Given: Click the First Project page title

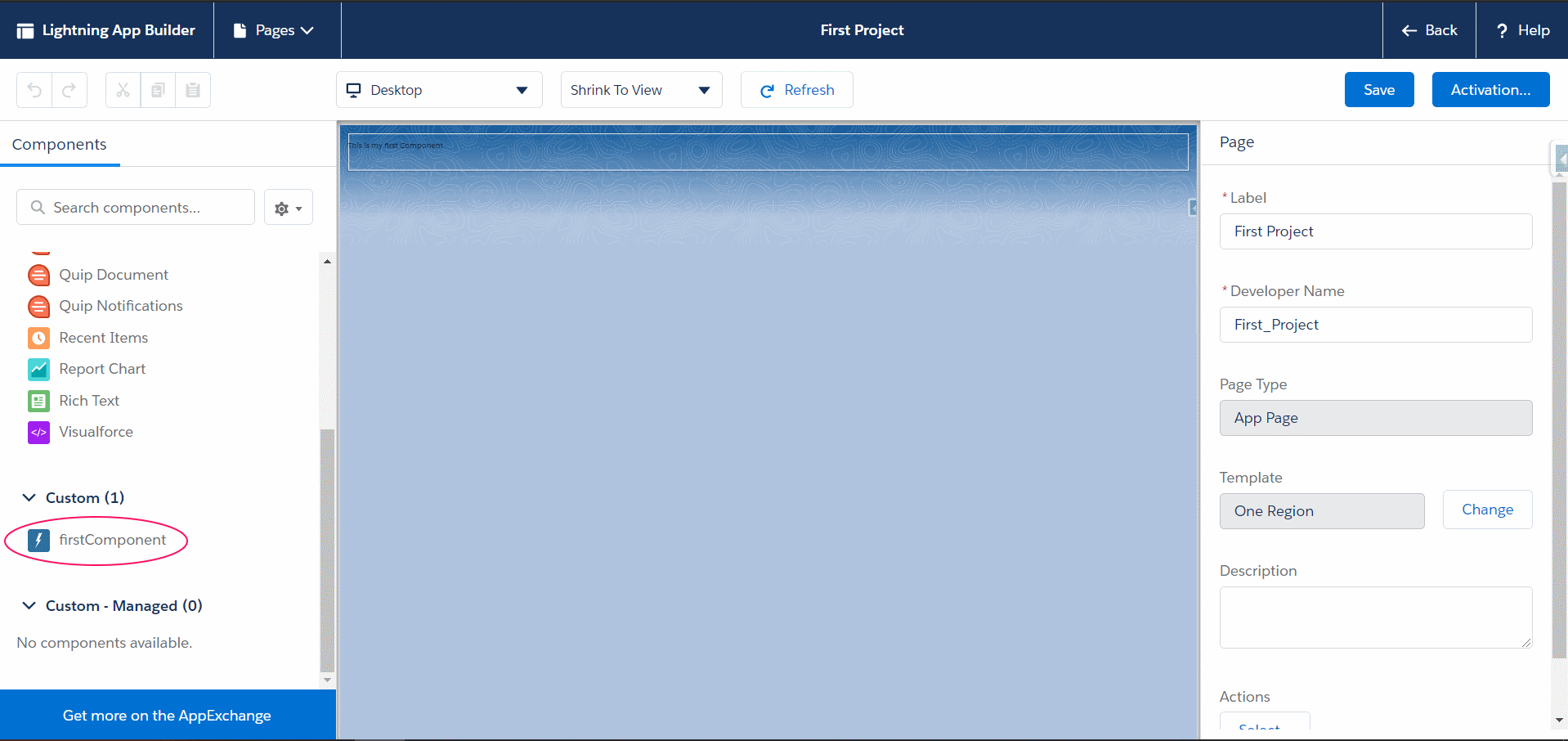Looking at the screenshot, I should click(862, 30).
